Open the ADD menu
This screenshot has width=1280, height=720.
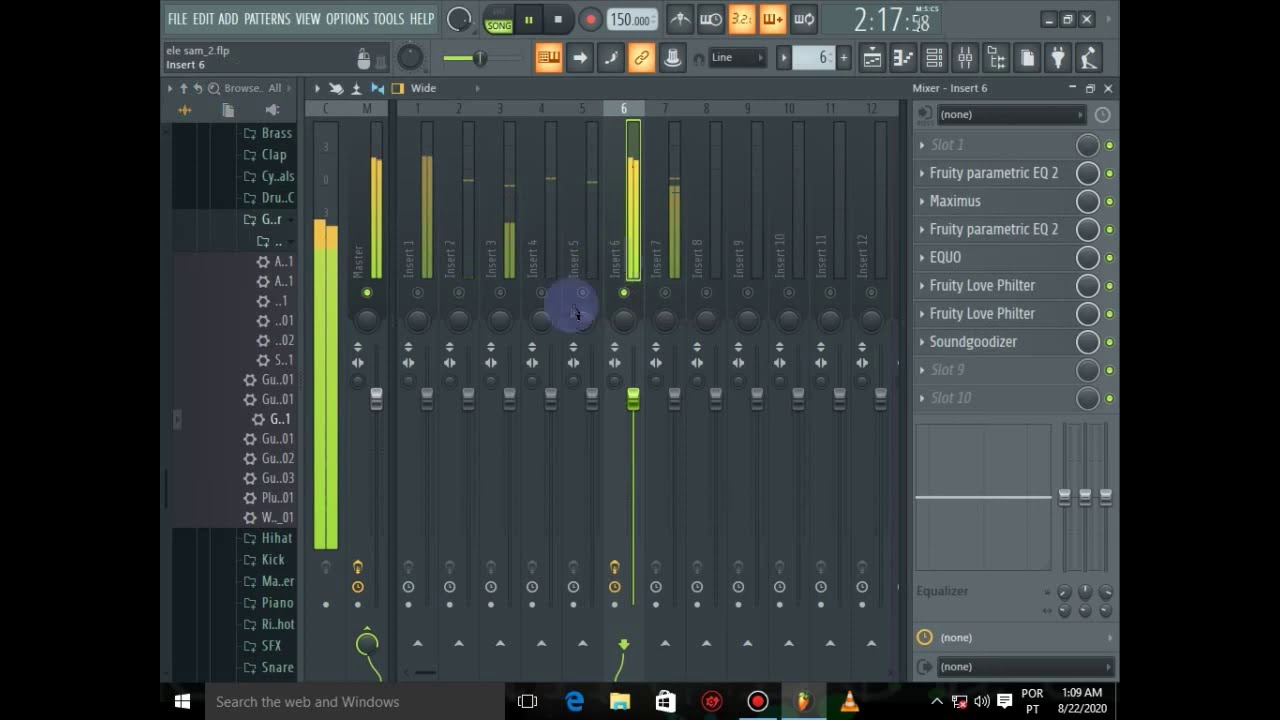228,19
